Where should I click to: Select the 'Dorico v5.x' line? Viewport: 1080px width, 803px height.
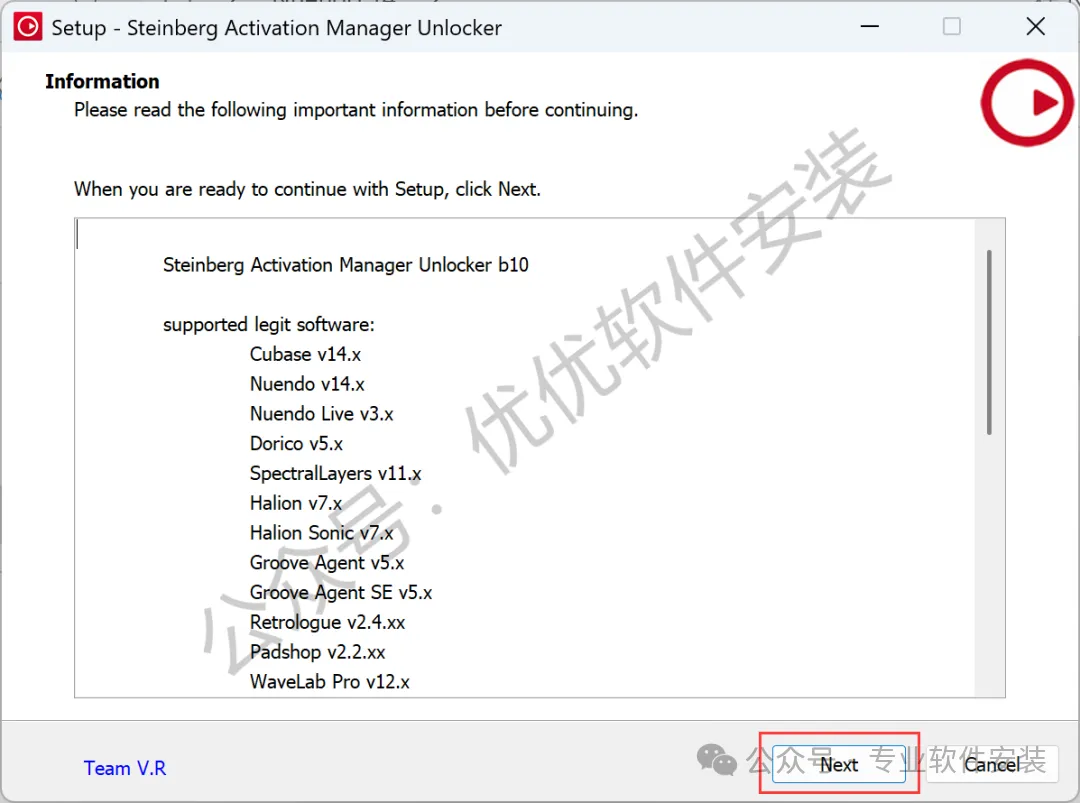click(x=296, y=443)
